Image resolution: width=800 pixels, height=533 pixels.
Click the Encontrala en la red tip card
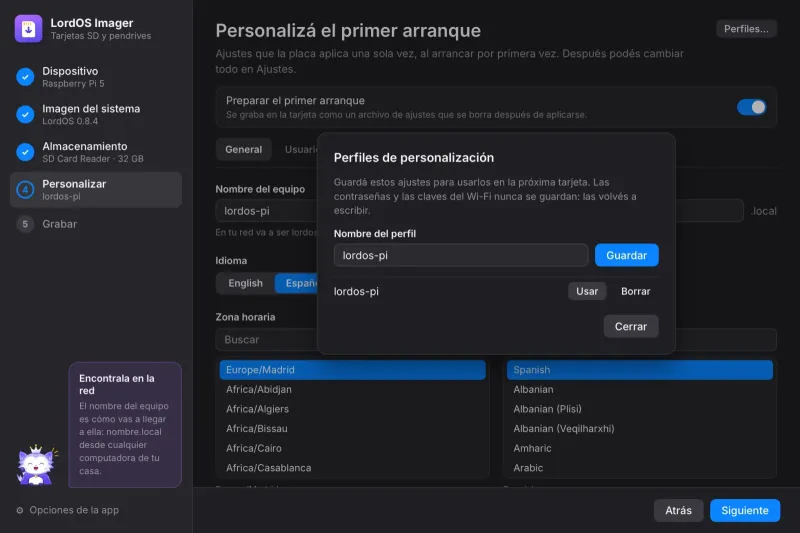pyautogui.click(x=125, y=424)
